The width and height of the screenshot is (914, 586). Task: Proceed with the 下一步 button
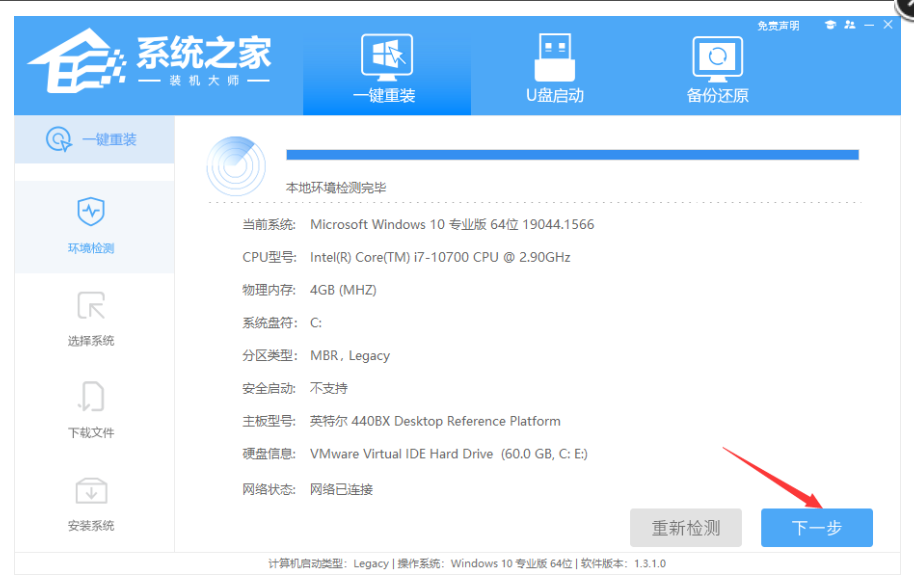[x=817, y=528]
